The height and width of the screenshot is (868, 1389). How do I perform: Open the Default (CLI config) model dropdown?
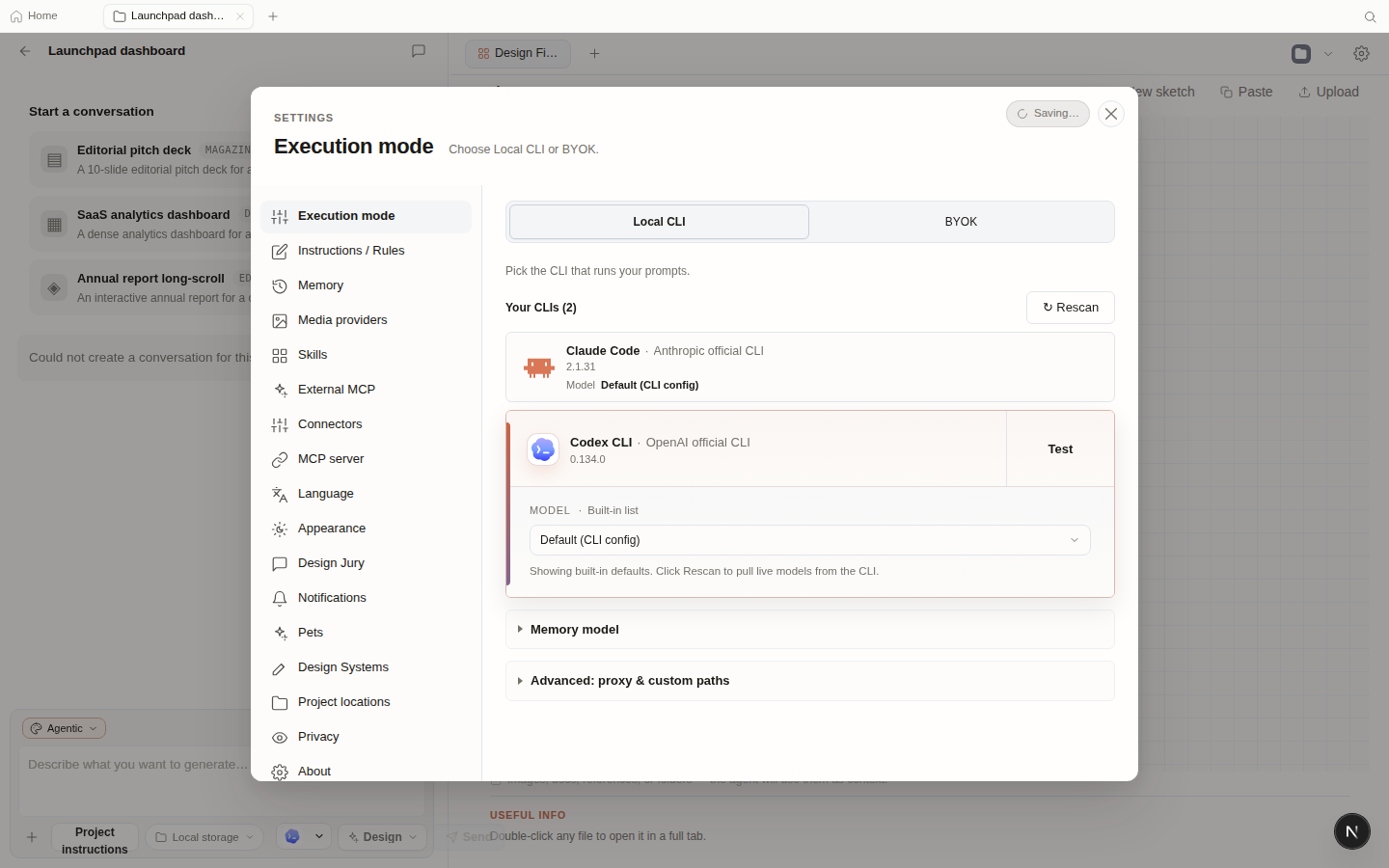(810, 540)
